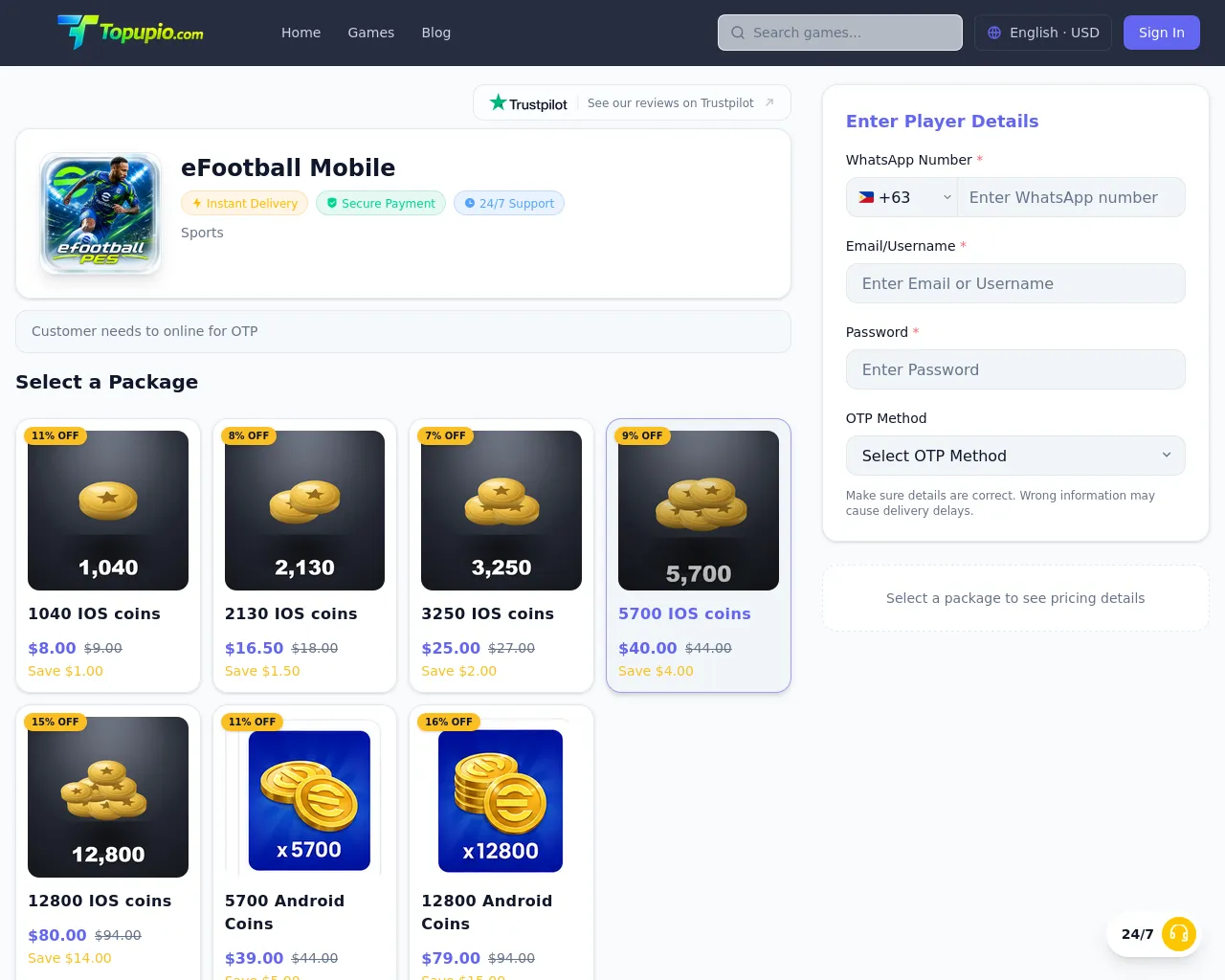Click the $39.00 price
This screenshot has height=980, width=1225.
pos(254,958)
